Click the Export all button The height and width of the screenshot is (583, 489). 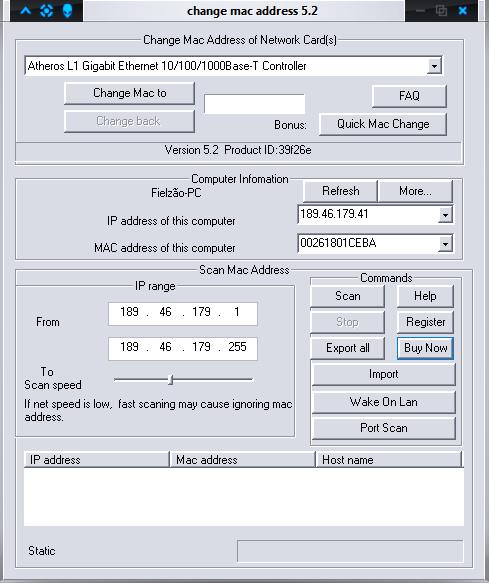point(348,348)
